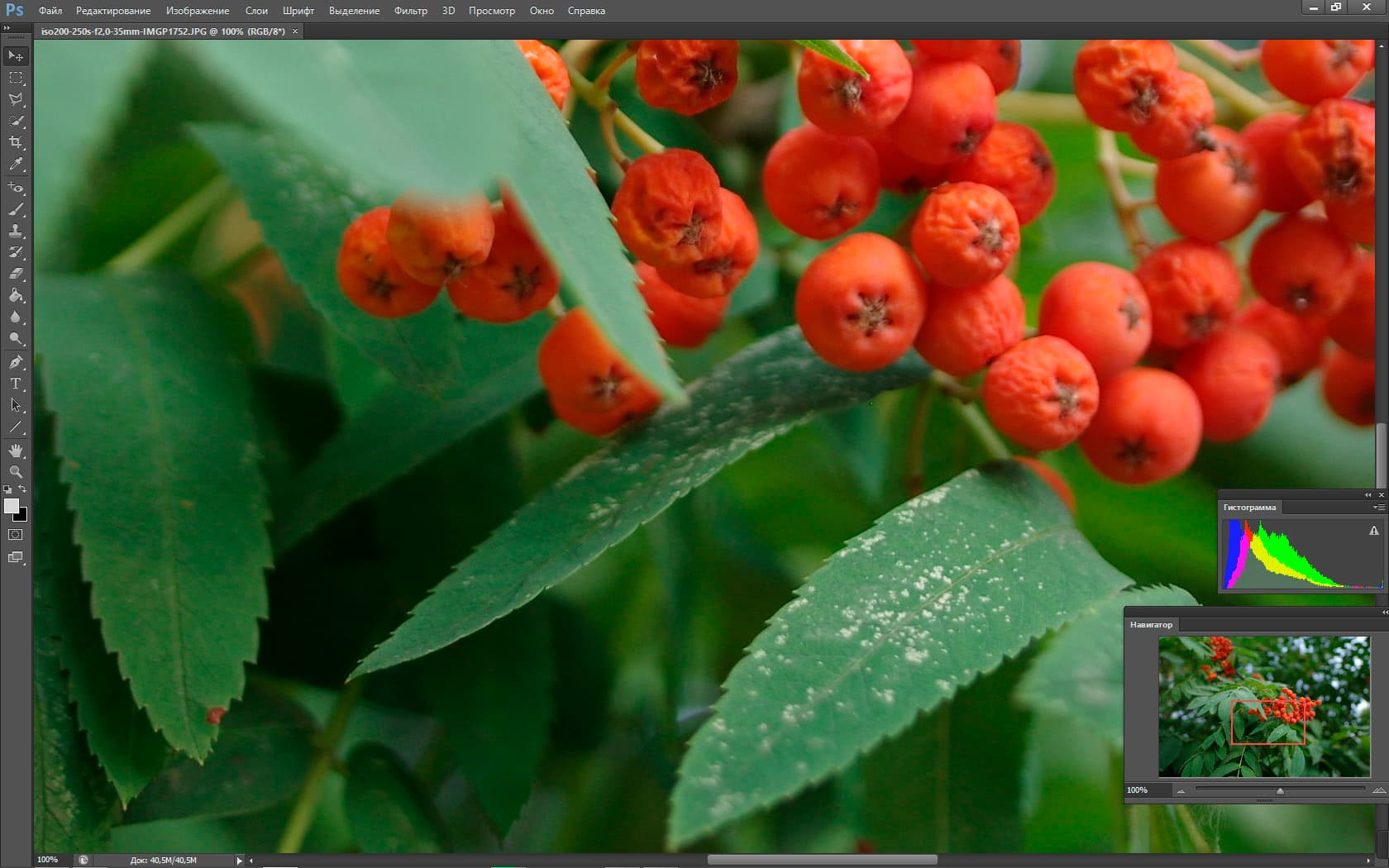This screenshot has width=1389, height=868.
Task: Click the vertical scrollbar thumb
Action: [1381, 455]
